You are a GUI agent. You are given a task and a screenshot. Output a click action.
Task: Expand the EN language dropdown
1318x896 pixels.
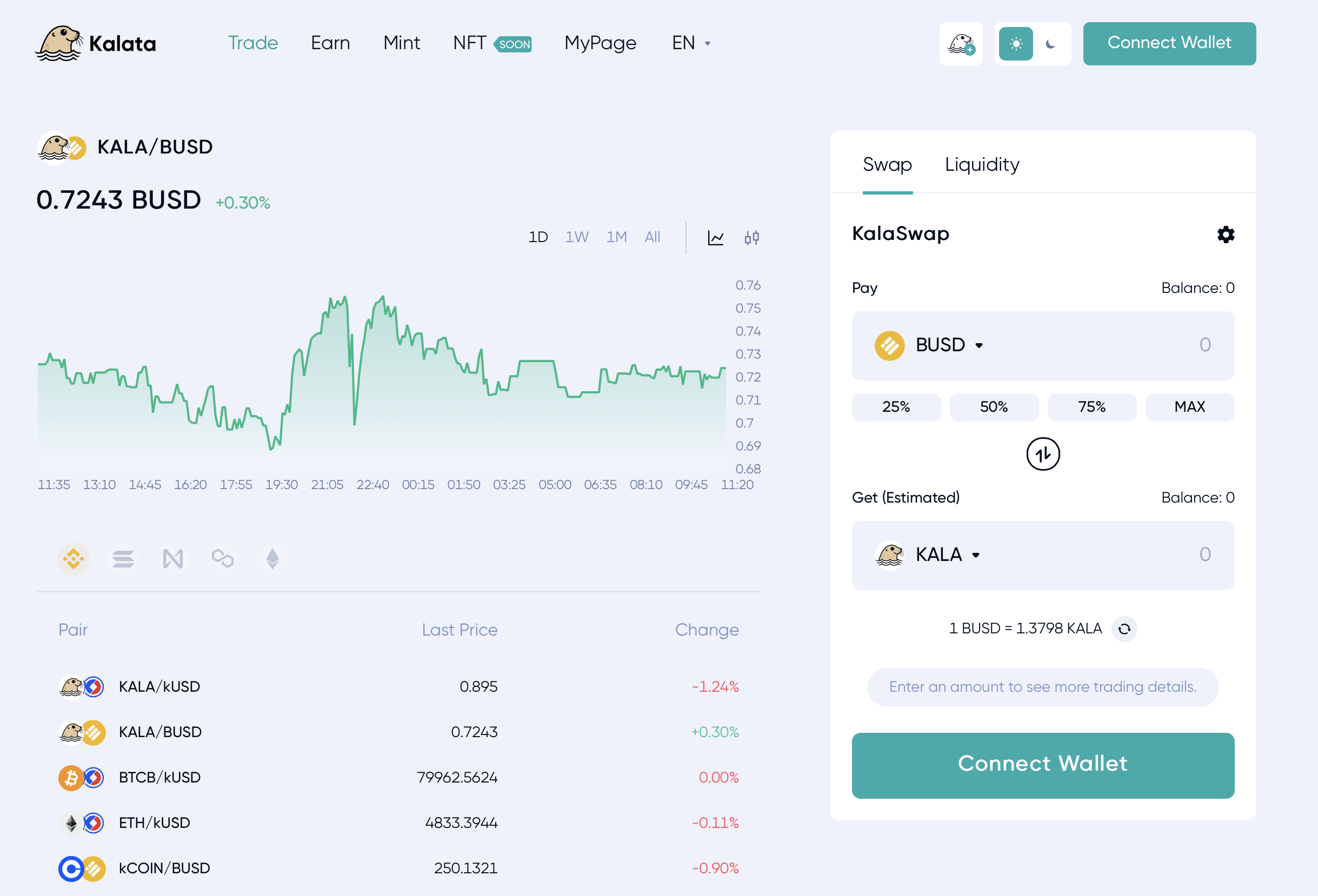point(691,43)
